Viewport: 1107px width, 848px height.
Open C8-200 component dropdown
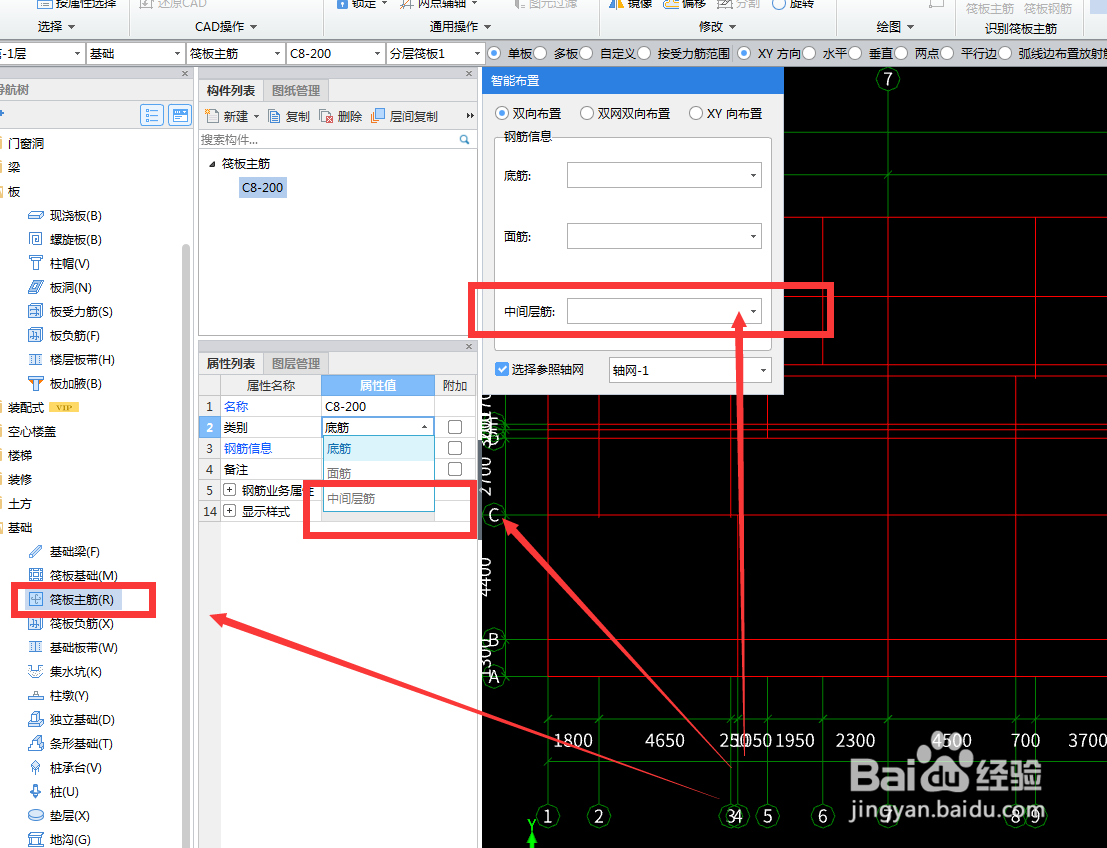coord(377,54)
